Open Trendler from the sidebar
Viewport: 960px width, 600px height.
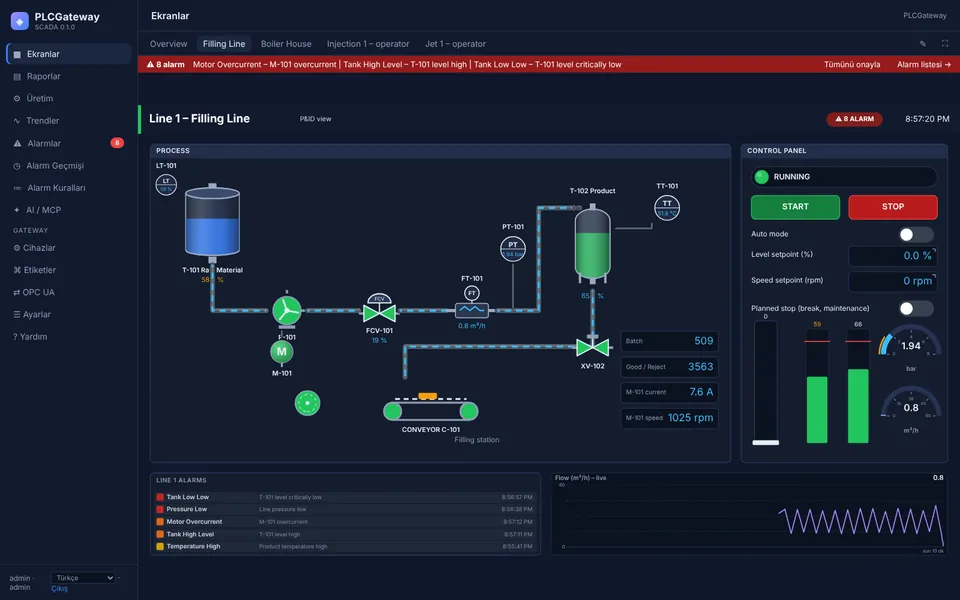tap(69, 121)
